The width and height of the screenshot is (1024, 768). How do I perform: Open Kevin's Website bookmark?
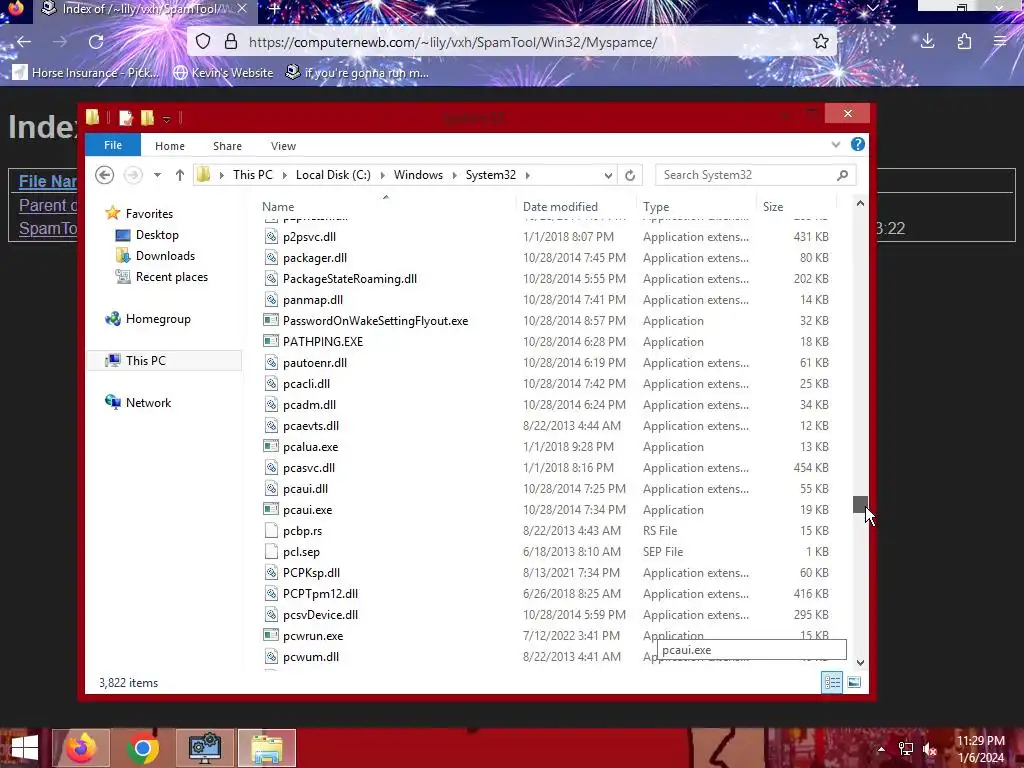coord(223,72)
